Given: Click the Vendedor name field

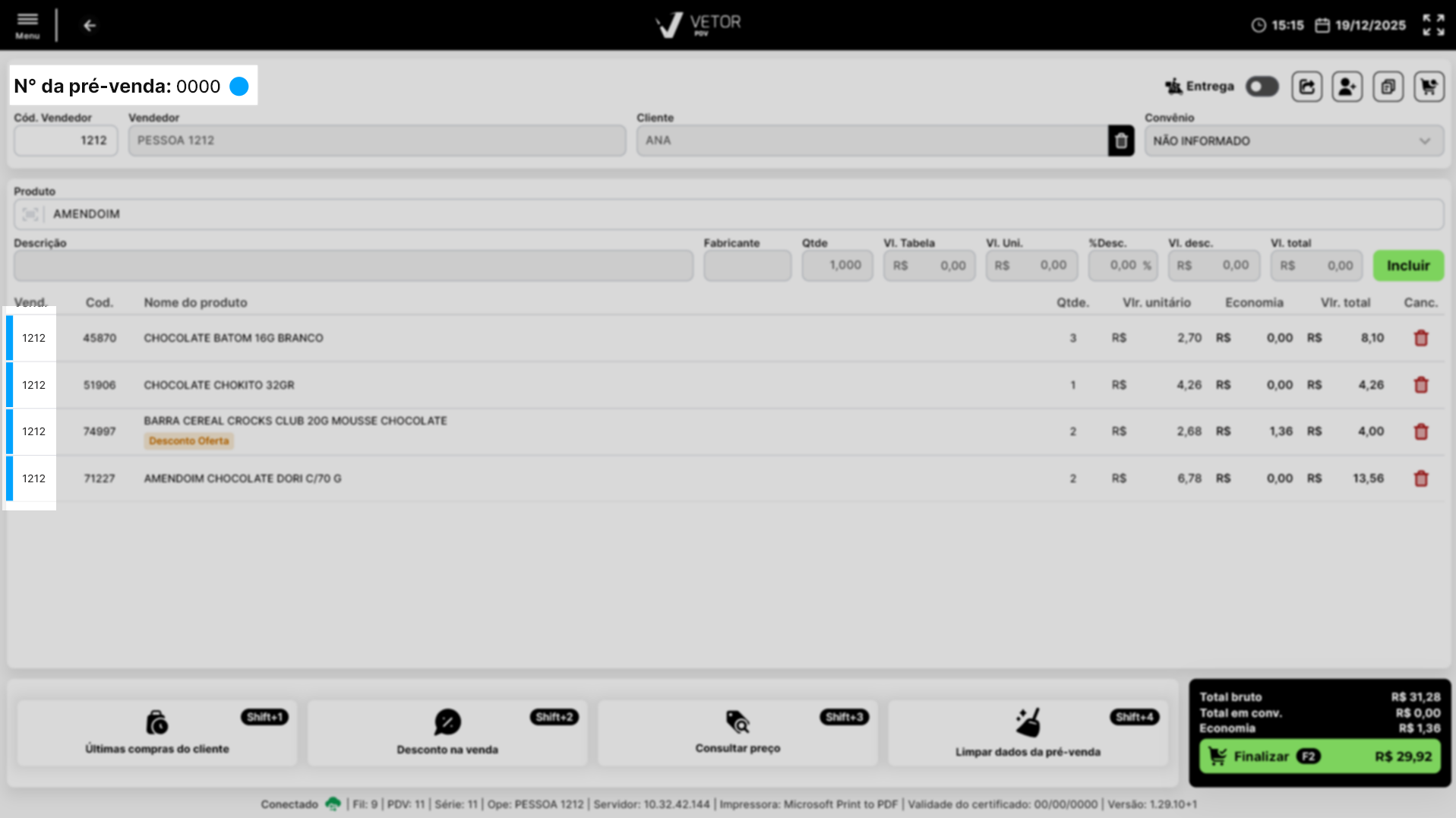Looking at the screenshot, I should click(377, 141).
